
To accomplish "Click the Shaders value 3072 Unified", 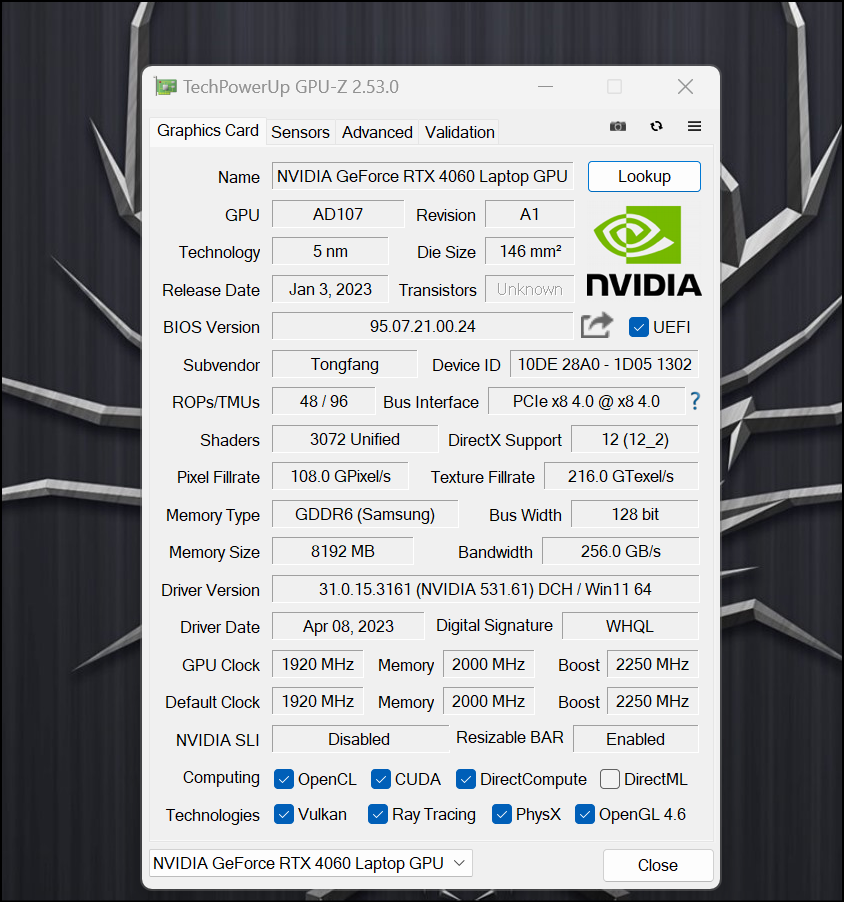I will click(x=354, y=439).
